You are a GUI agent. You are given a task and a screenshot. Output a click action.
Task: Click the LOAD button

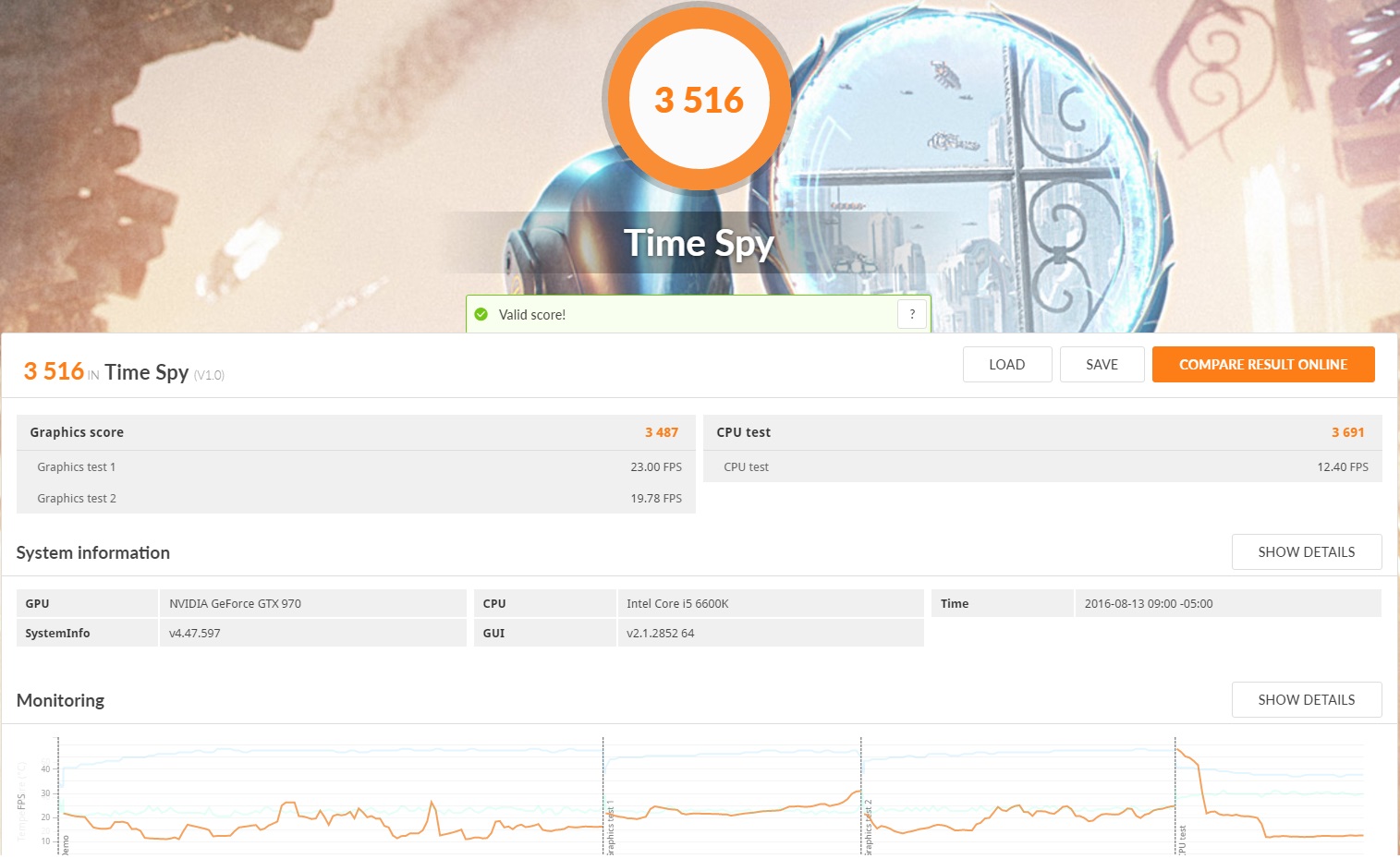[1006, 364]
